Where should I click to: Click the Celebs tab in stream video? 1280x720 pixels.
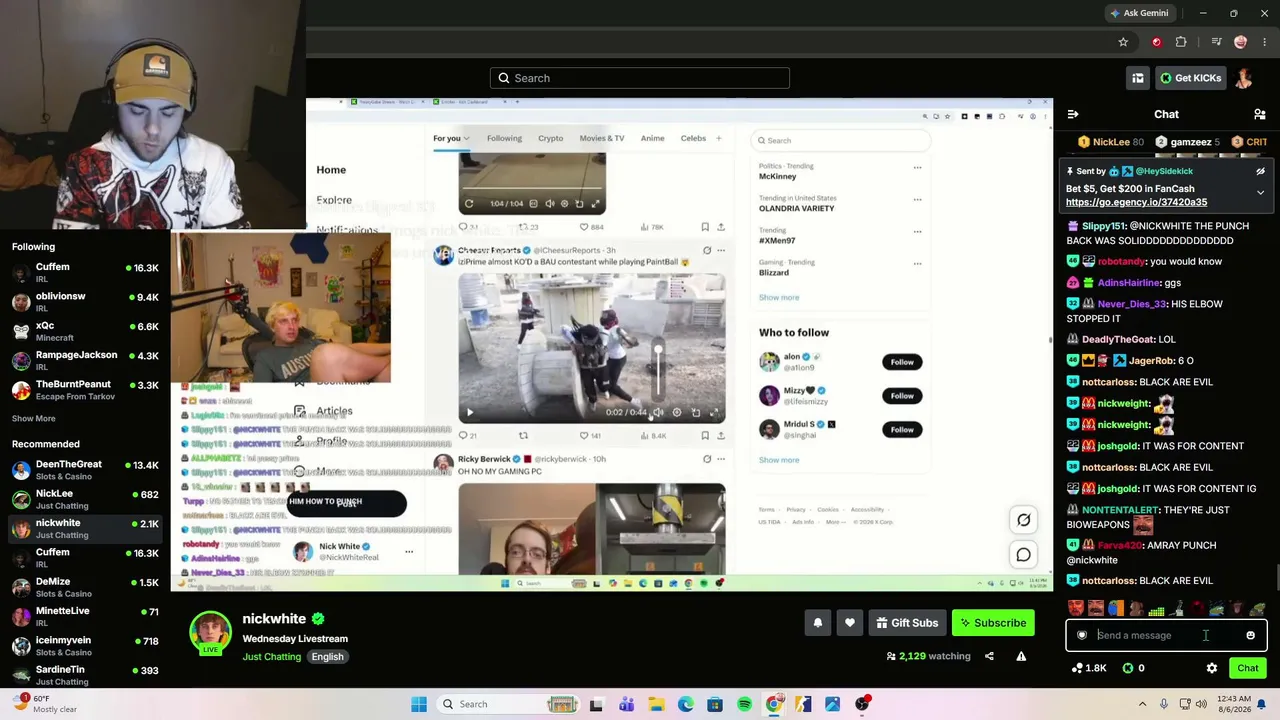[693, 138]
